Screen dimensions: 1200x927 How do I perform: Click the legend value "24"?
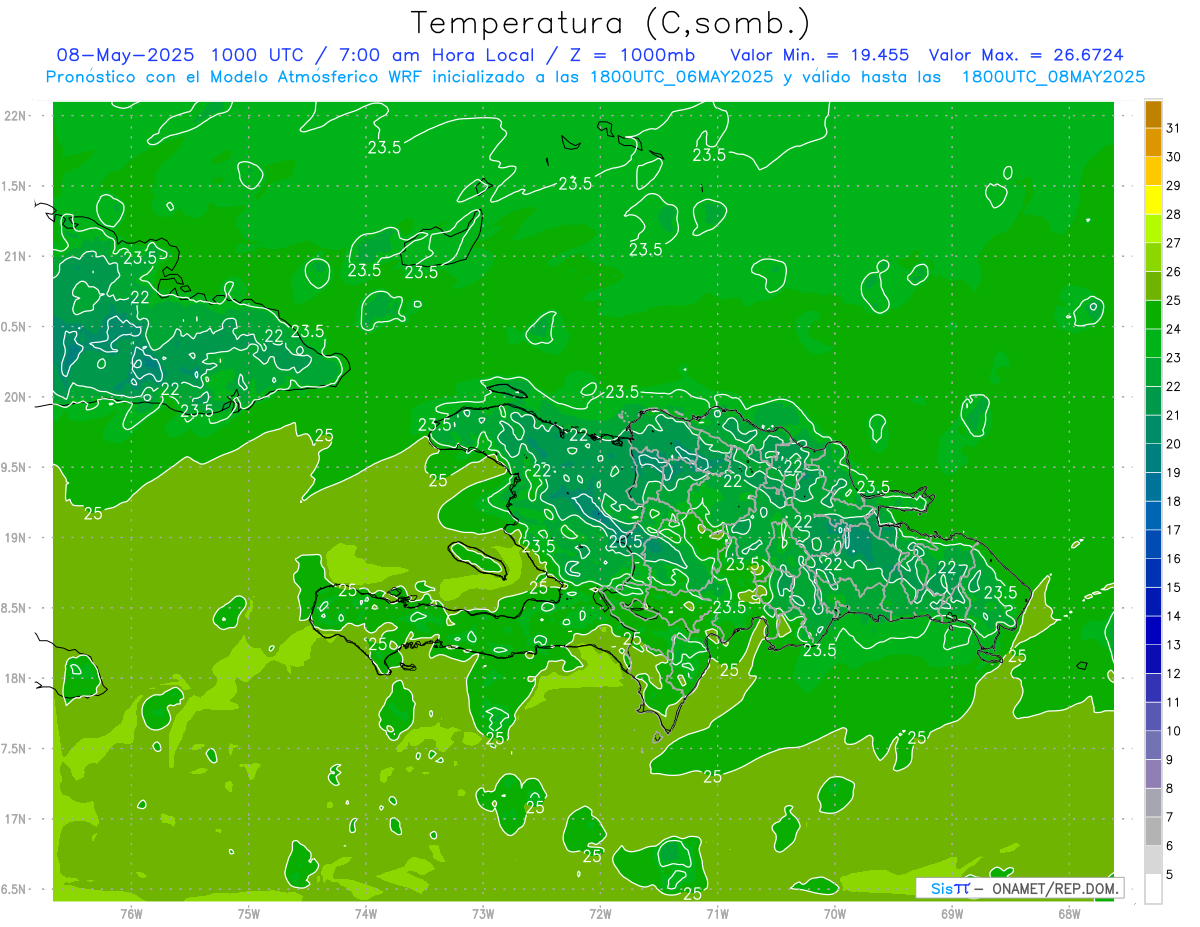tap(1174, 329)
